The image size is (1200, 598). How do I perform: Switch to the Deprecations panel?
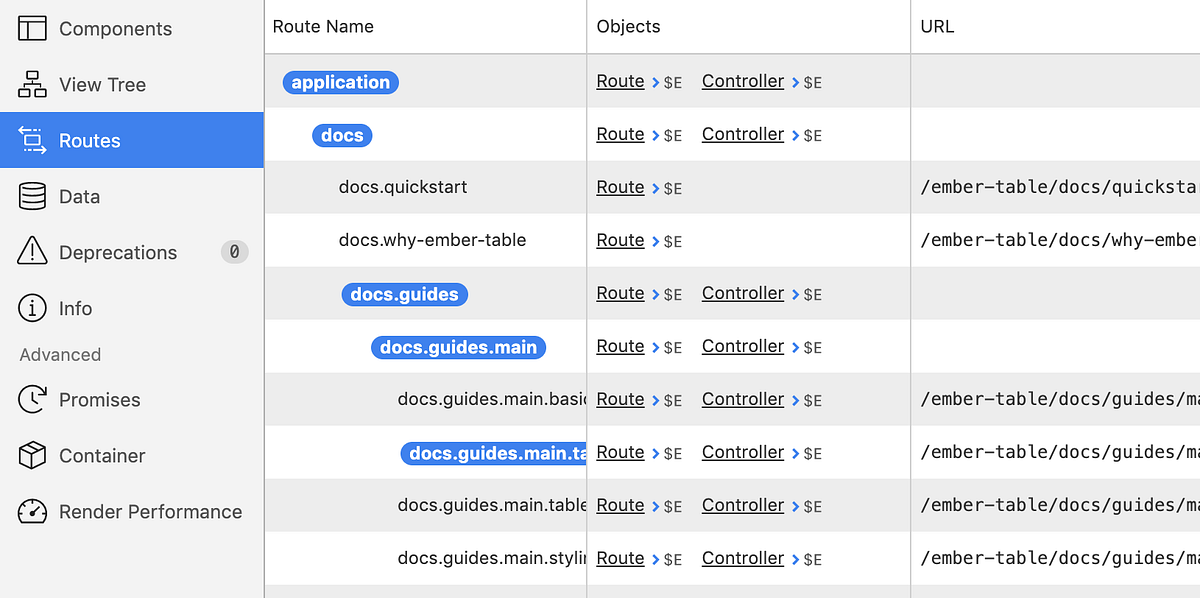tap(120, 252)
